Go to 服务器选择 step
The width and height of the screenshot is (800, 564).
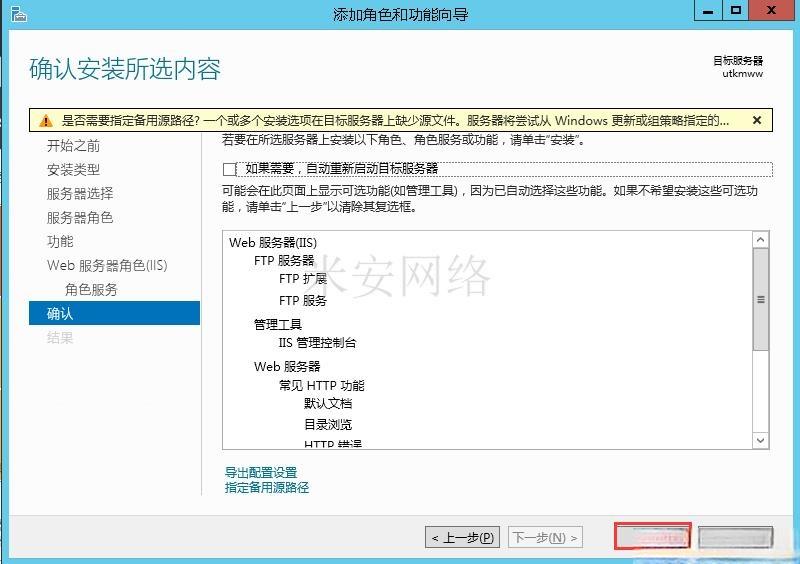(x=80, y=193)
